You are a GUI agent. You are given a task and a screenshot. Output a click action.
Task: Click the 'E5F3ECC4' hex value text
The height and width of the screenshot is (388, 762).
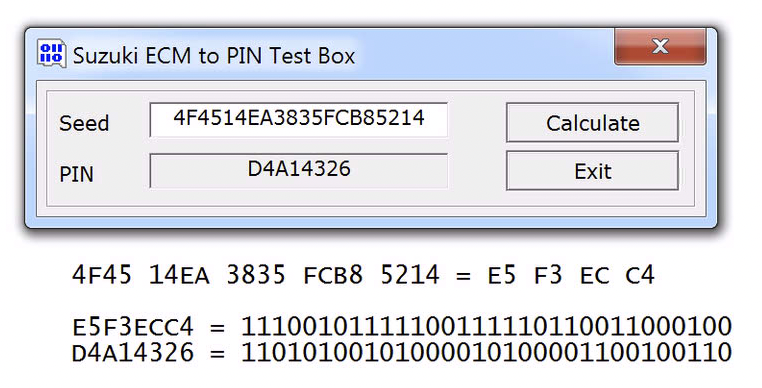pyautogui.click(x=133, y=327)
